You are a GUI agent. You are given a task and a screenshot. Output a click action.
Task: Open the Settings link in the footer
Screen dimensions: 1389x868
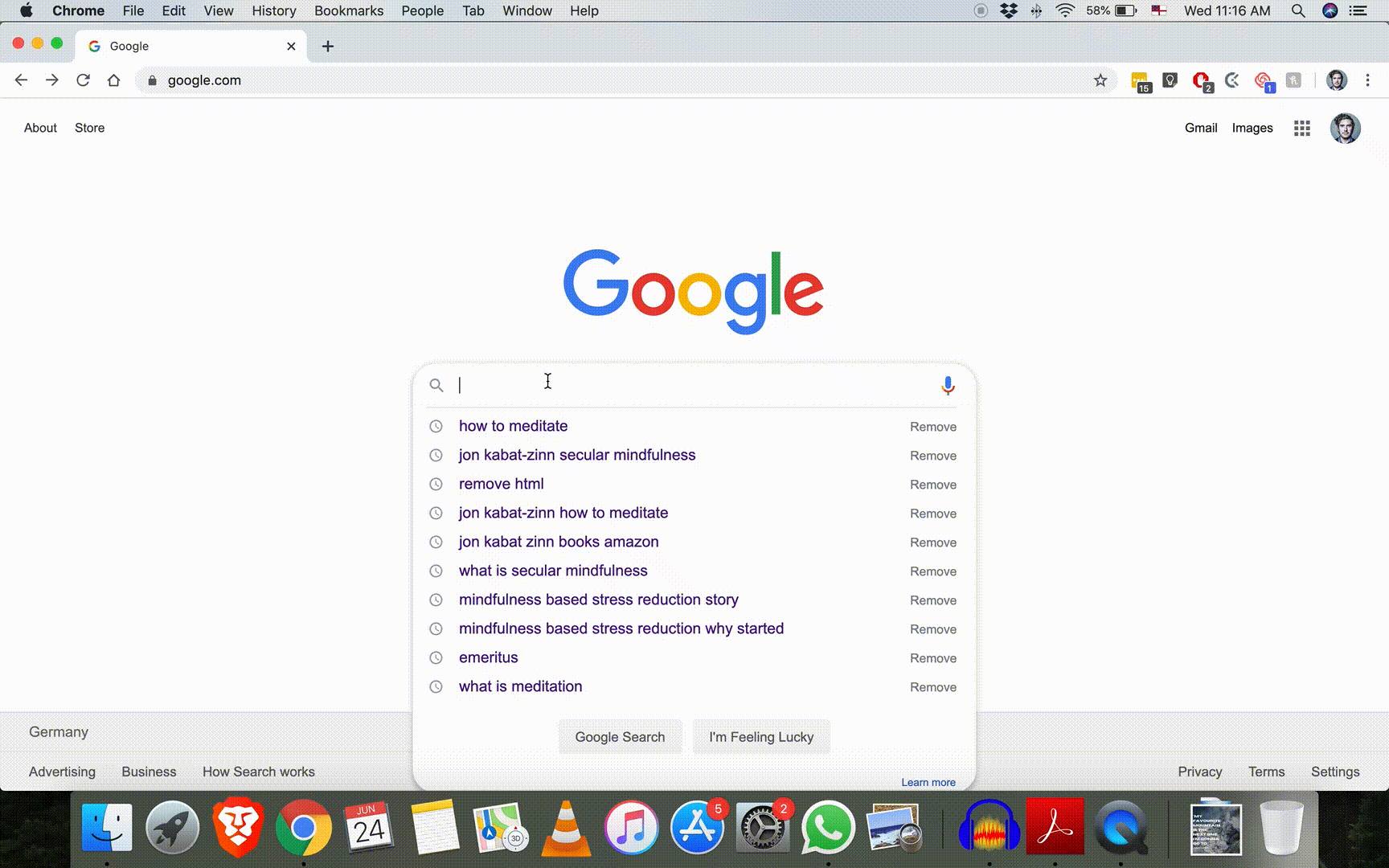tap(1335, 772)
